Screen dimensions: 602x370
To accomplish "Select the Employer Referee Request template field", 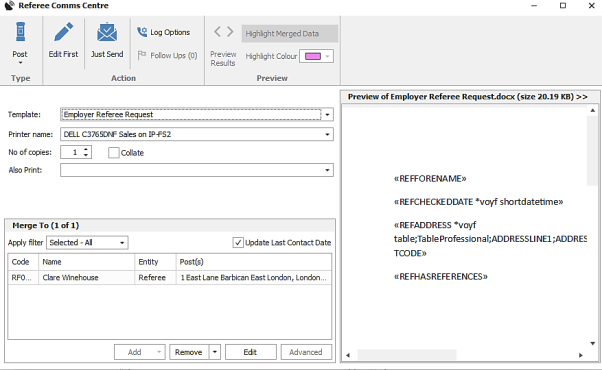I will coord(191,114).
